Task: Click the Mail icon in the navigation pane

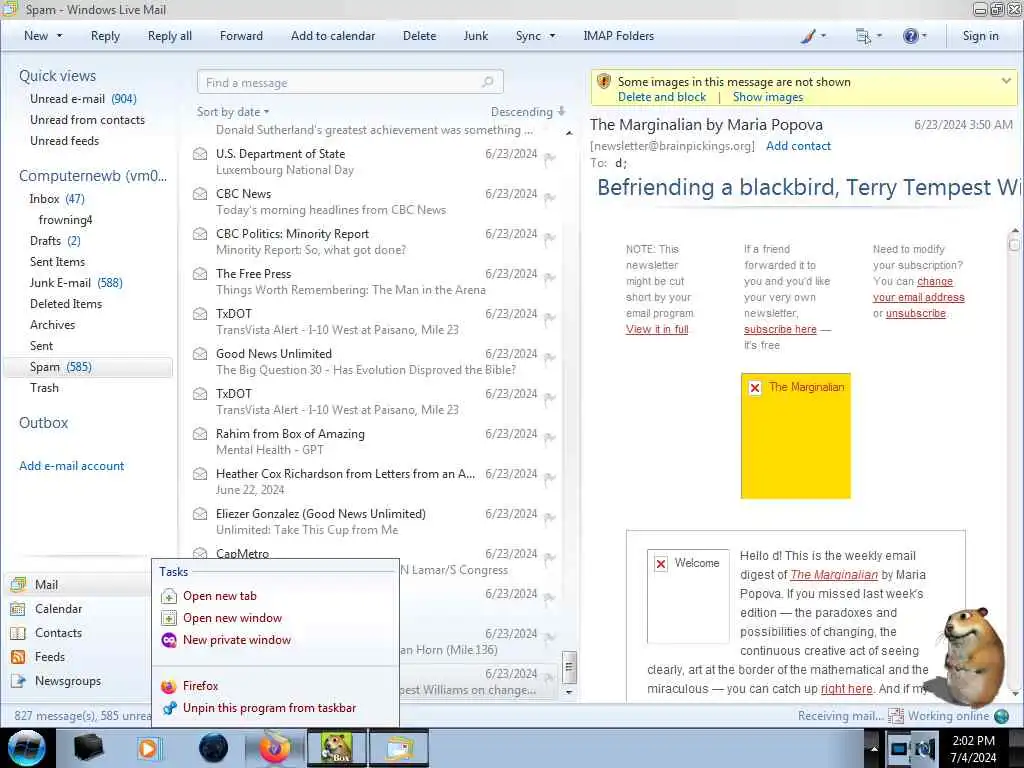Action: pyautogui.click(x=18, y=584)
